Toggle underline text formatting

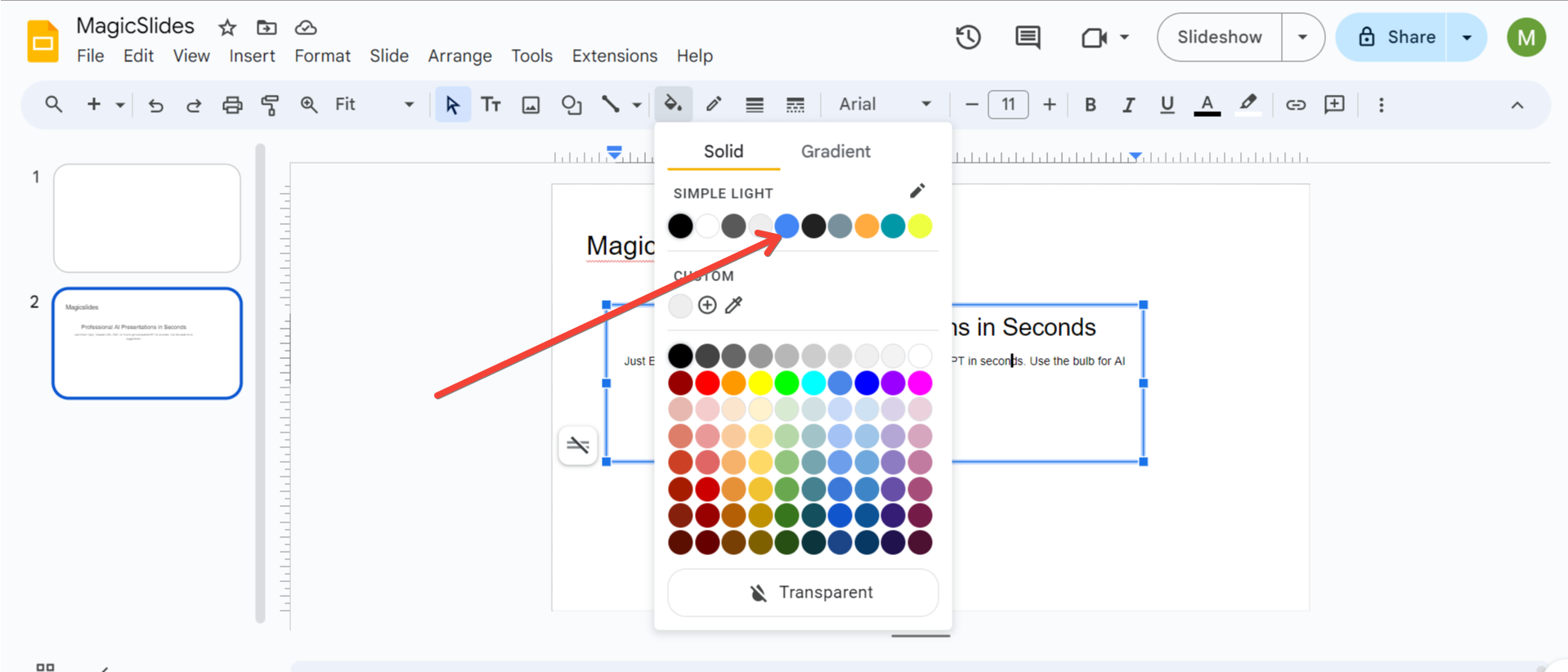(1167, 105)
